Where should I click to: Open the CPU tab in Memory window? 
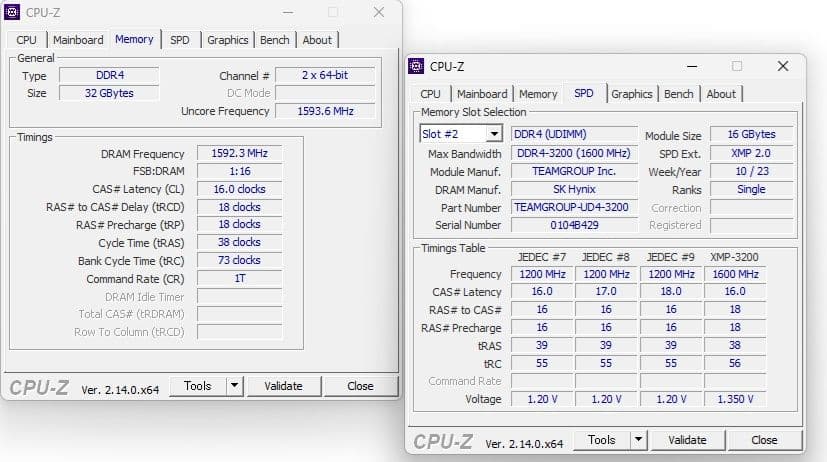click(26, 40)
